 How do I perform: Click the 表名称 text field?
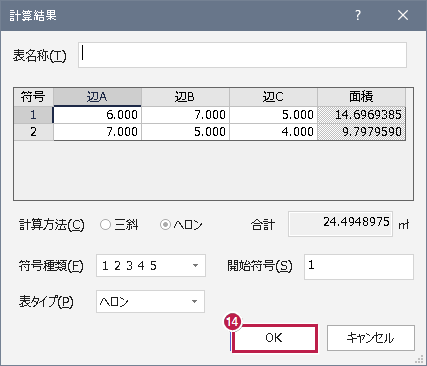coord(242,55)
